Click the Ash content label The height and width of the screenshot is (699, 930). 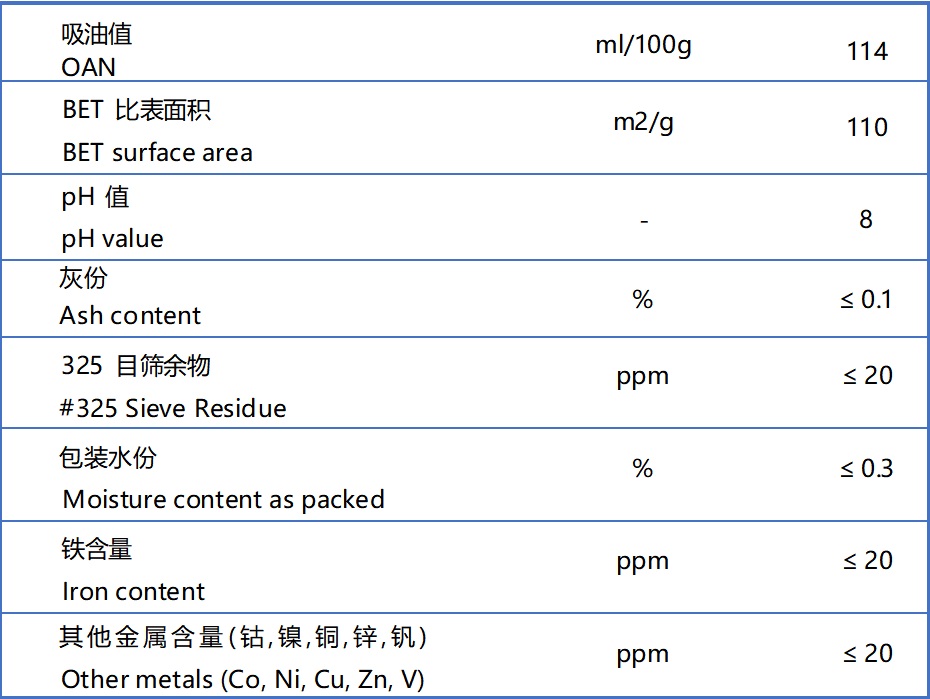pos(130,316)
